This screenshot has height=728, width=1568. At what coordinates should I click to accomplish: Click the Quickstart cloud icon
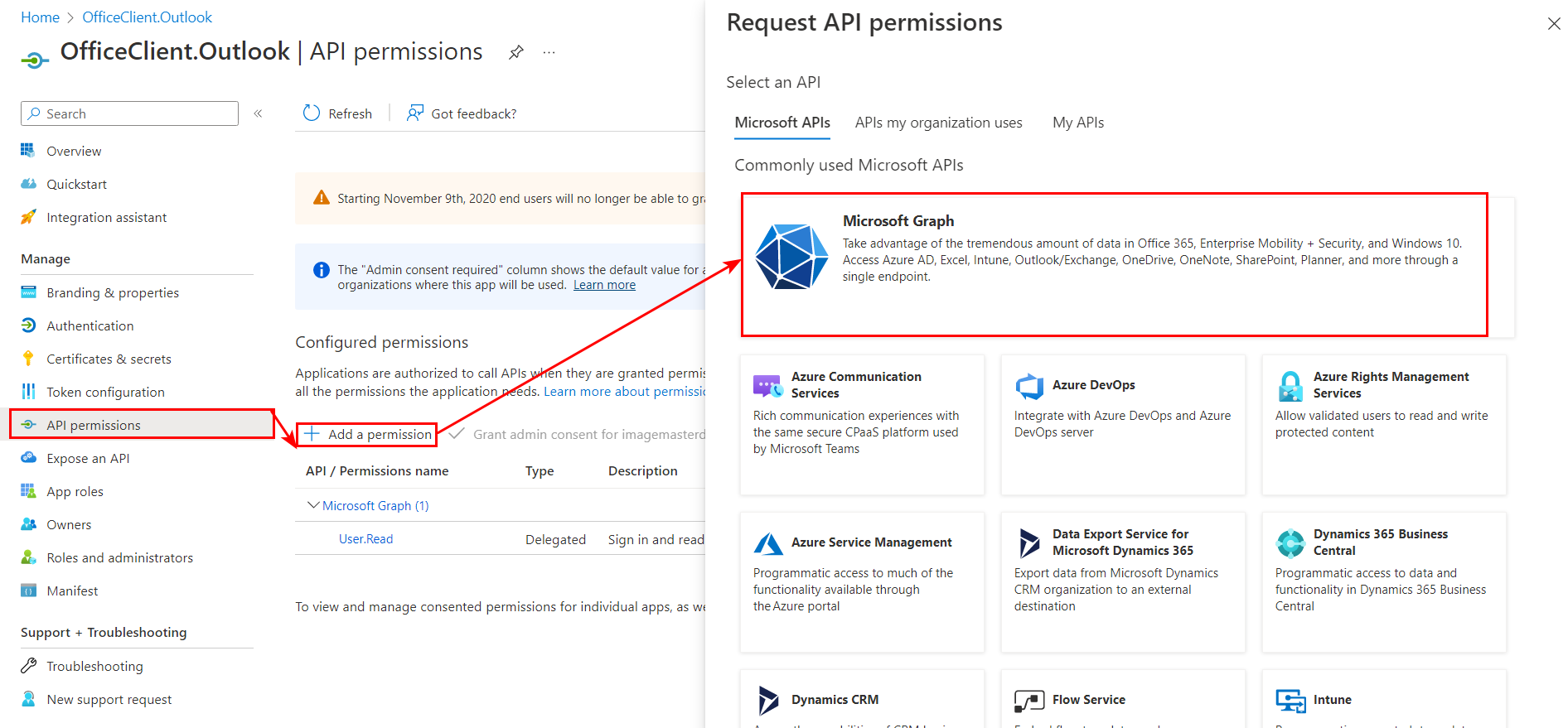28,184
